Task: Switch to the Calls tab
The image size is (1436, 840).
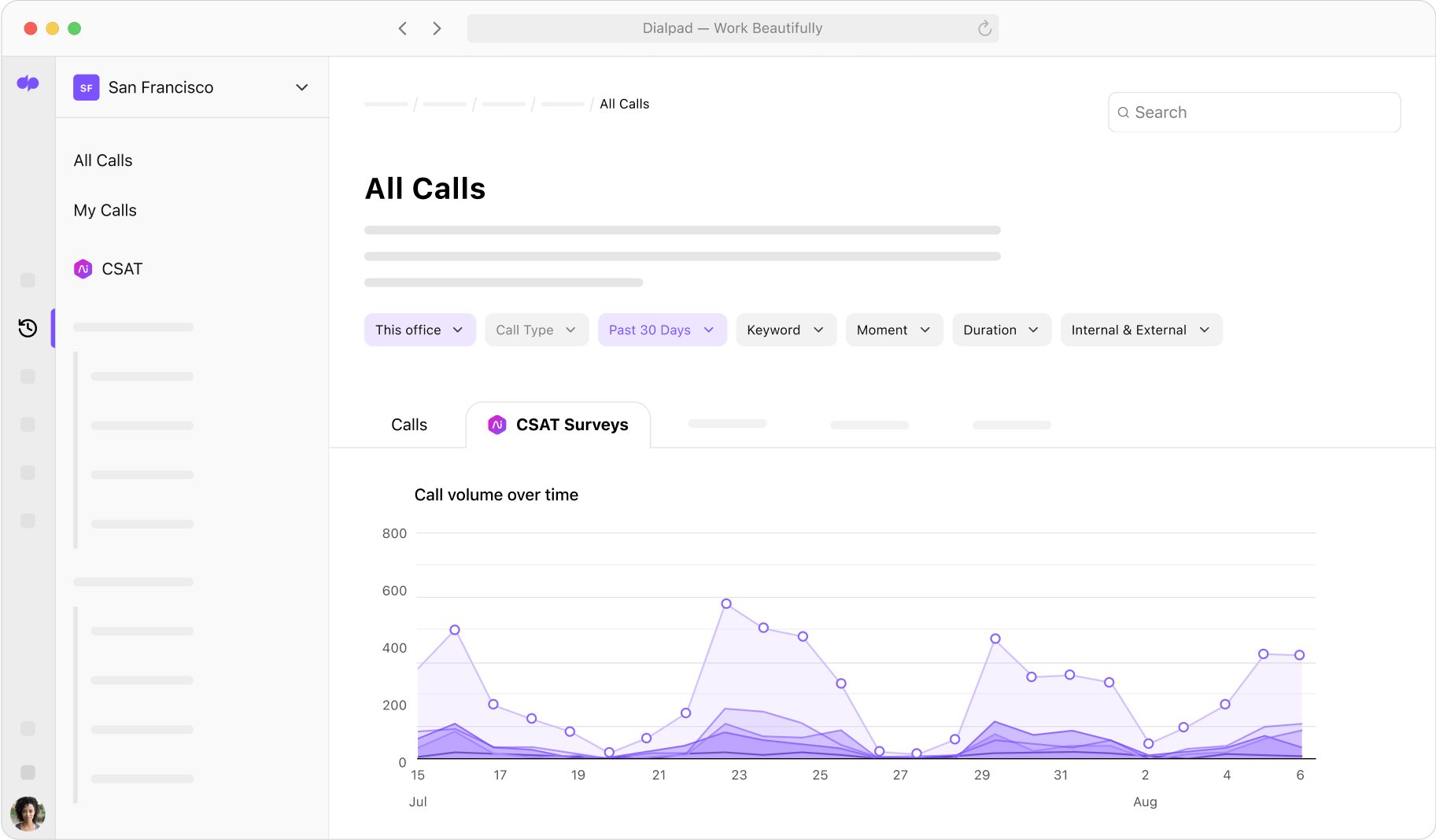Action: point(408,424)
